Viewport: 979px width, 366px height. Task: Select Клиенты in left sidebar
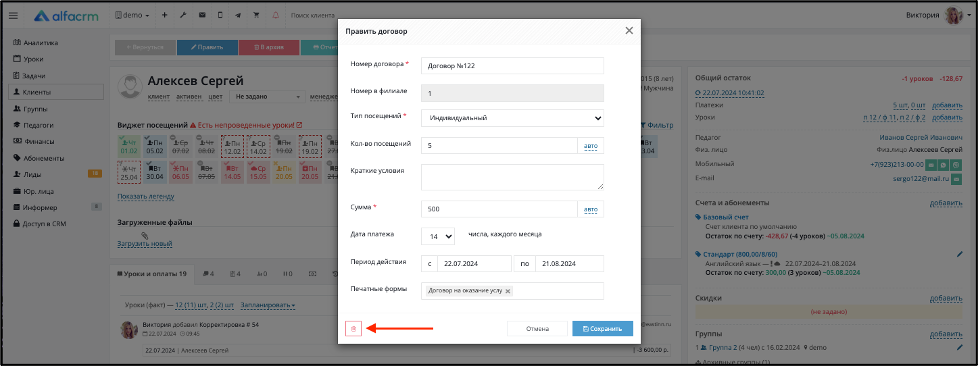[56, 92]
